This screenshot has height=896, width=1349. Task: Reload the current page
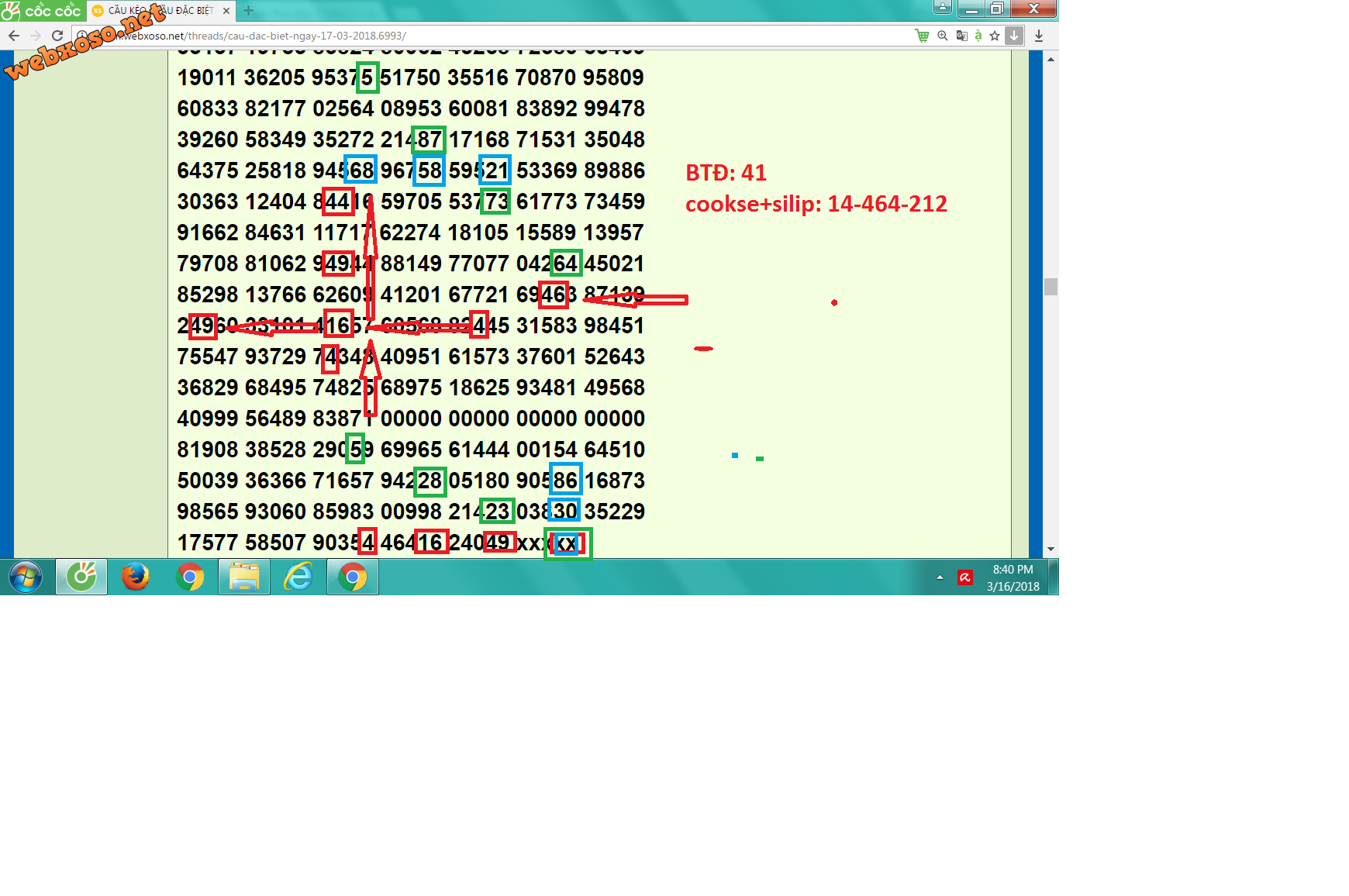57,36
